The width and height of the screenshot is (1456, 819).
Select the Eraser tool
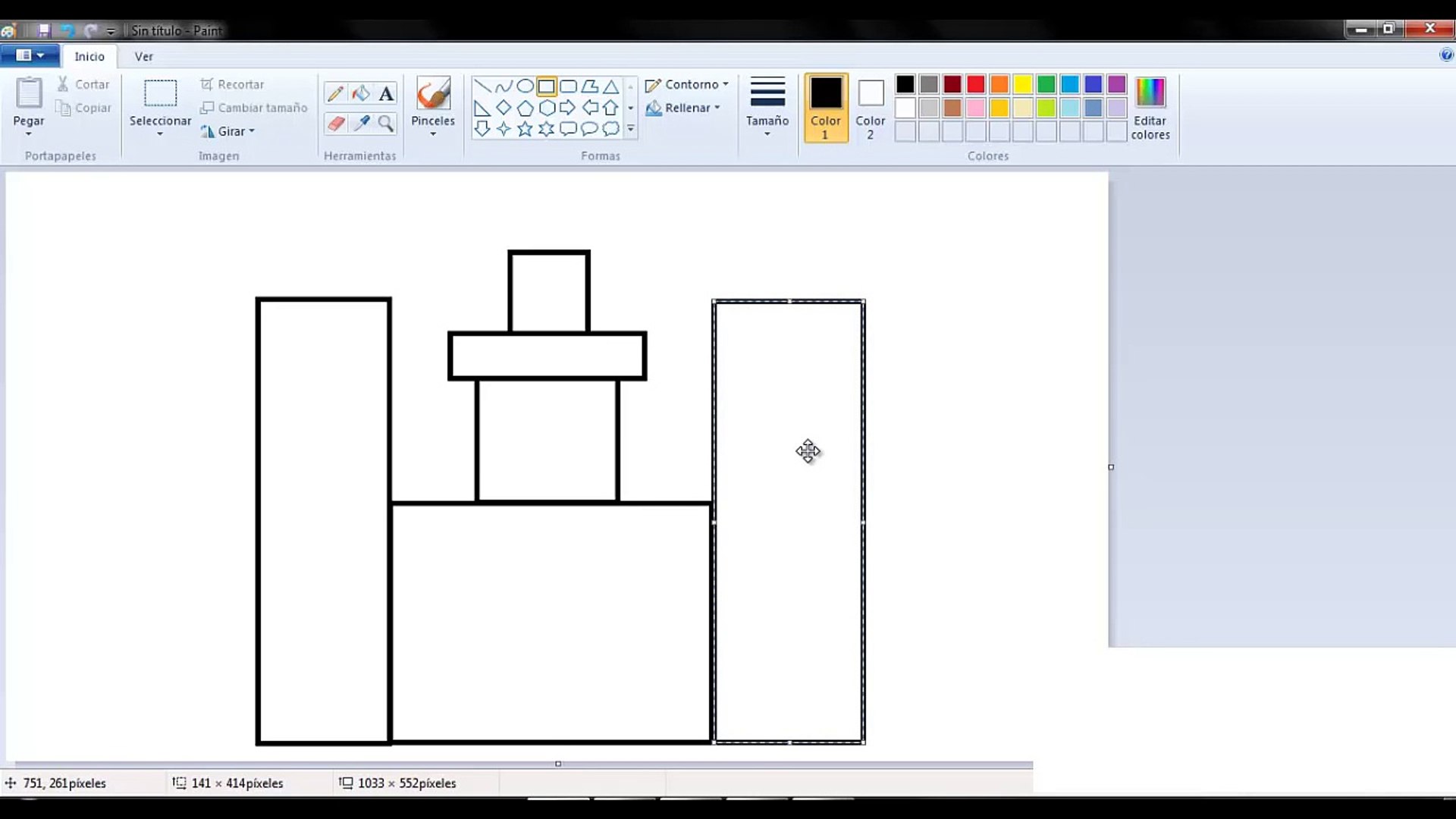[x=335, y=123]
